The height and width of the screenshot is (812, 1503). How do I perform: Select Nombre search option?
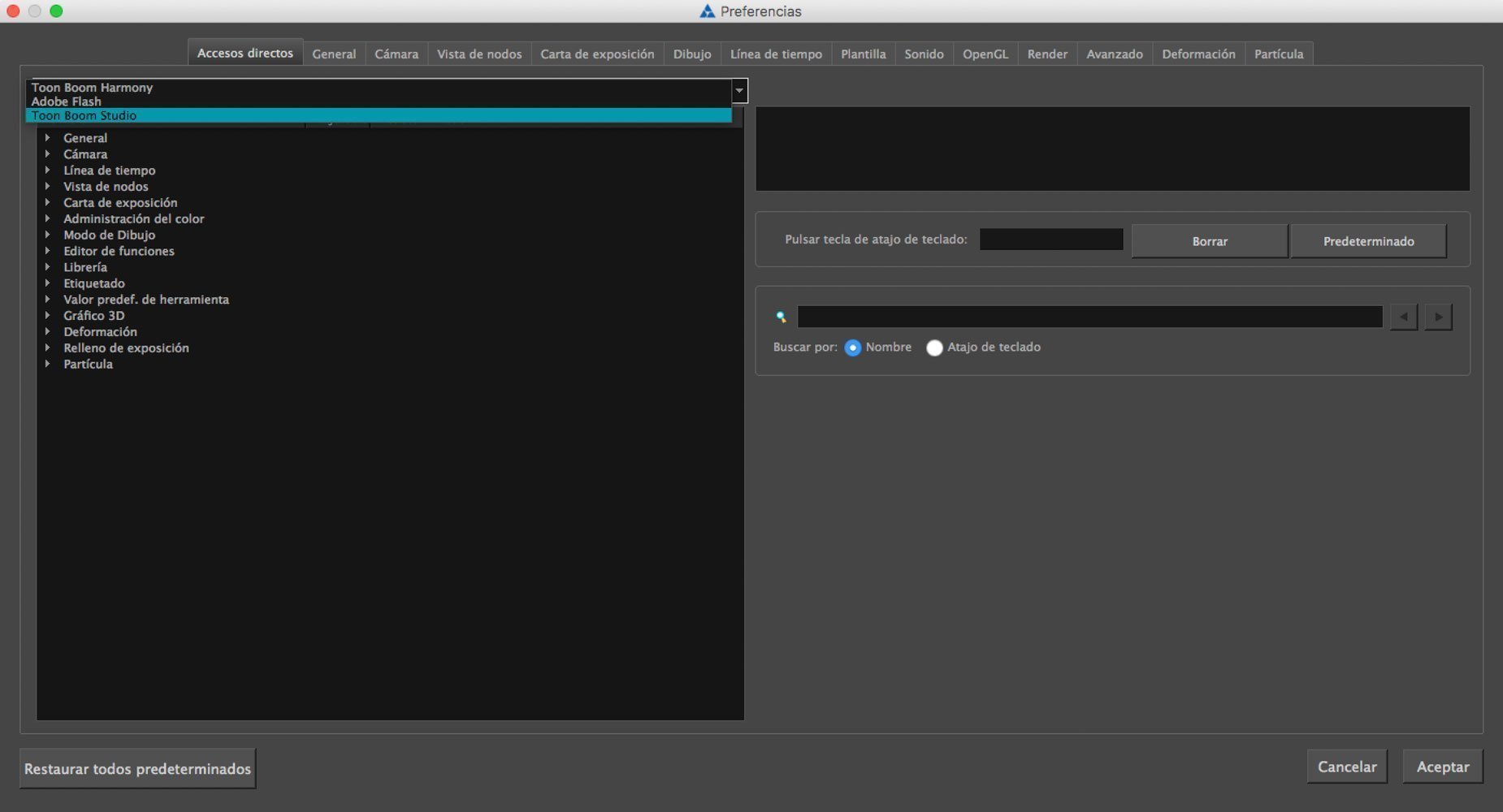tap(852, 348)
